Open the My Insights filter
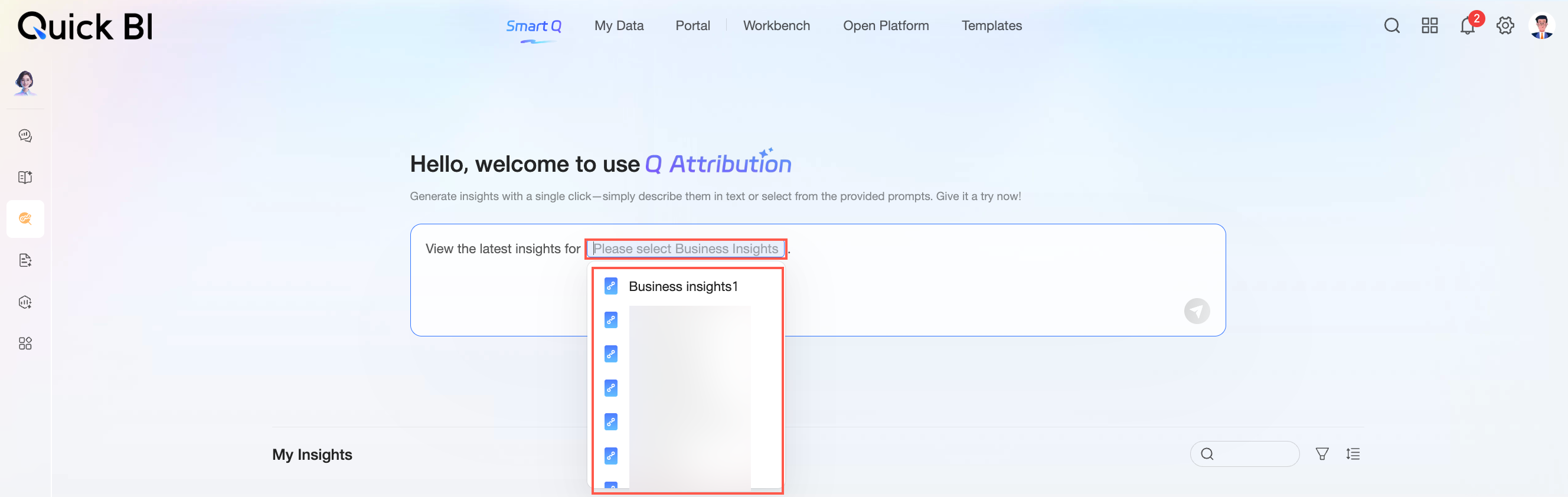Screen dimensions: 1568x497 point(1321,454)
